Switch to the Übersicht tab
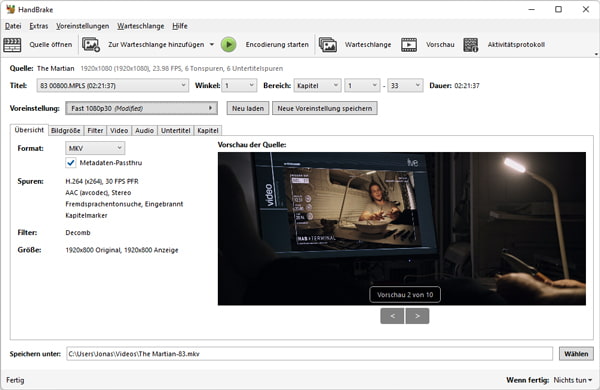 (x=29, y=130)
